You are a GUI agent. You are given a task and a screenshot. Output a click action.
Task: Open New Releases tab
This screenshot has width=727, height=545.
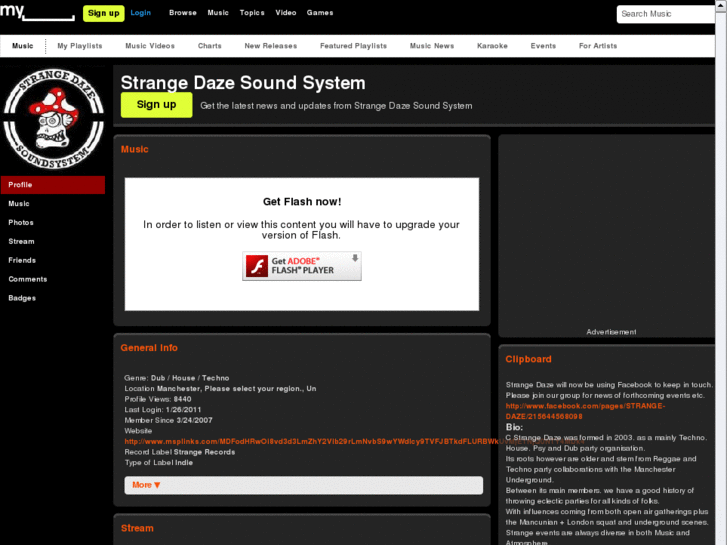click(271, 46)
